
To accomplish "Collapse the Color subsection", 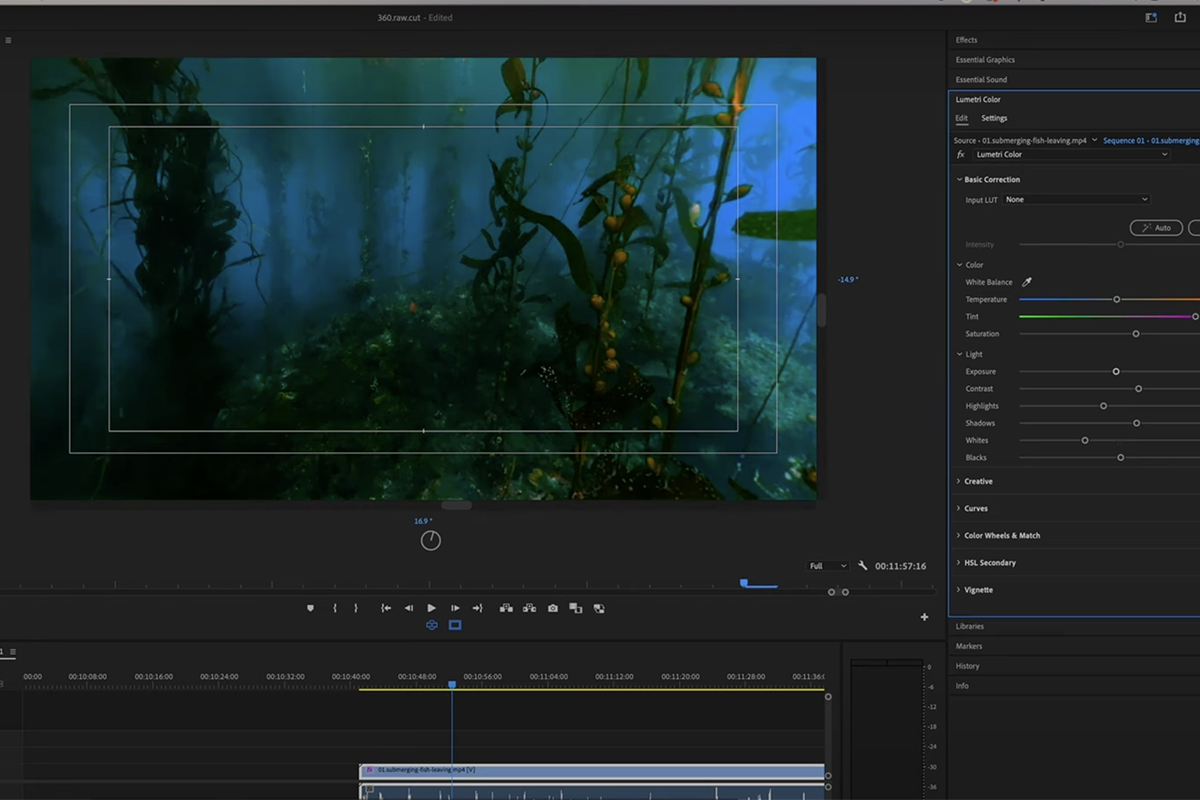I will [960, 265].
